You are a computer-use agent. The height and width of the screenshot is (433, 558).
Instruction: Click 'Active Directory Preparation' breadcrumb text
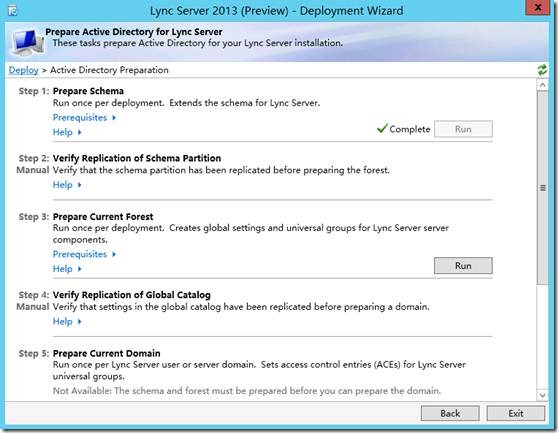(x=109, y=70)
